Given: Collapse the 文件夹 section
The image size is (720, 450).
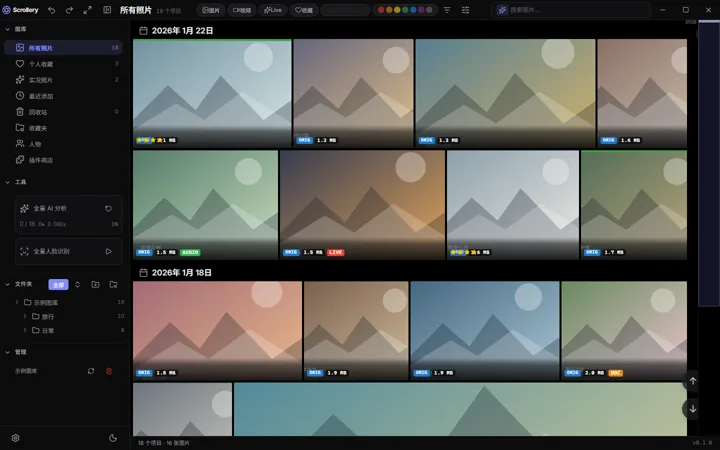Looking at the screenshot, I should [x=7, y=284].
